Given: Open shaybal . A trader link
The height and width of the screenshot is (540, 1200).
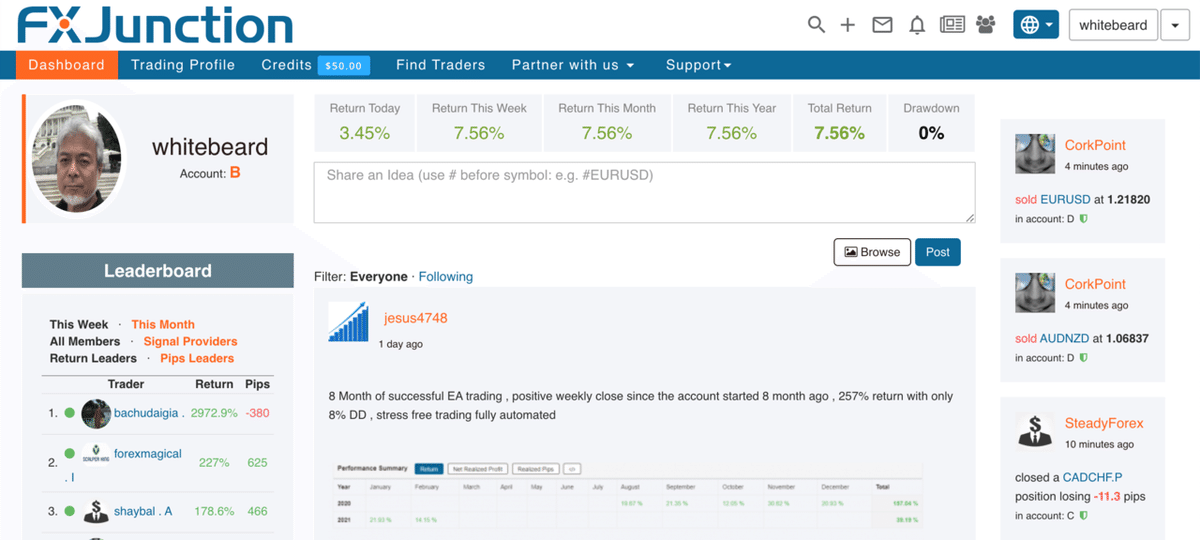Looking at the screenshot, I should (143, 511).
